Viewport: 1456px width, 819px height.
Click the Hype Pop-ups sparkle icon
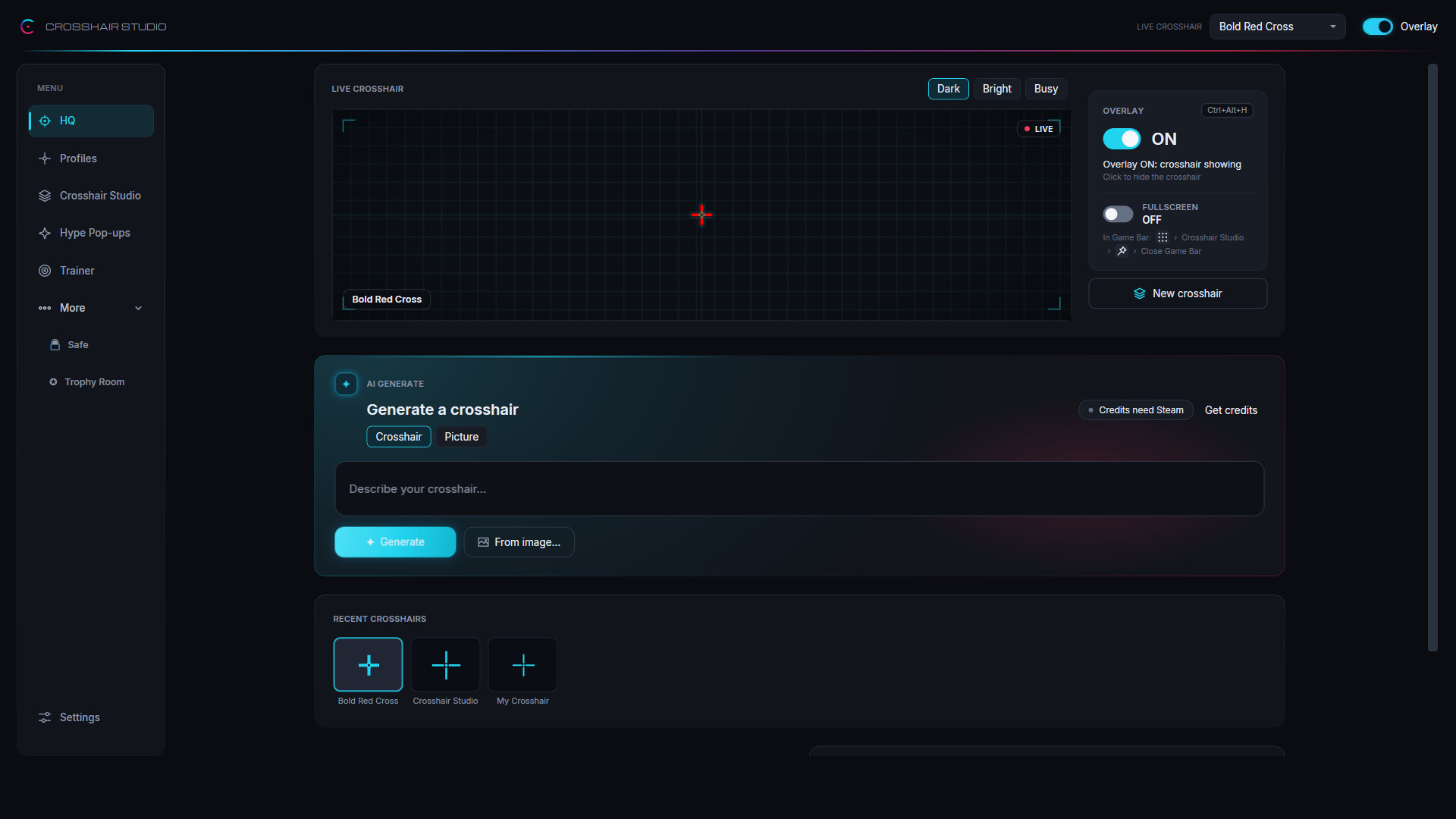(x=45, y=233)
